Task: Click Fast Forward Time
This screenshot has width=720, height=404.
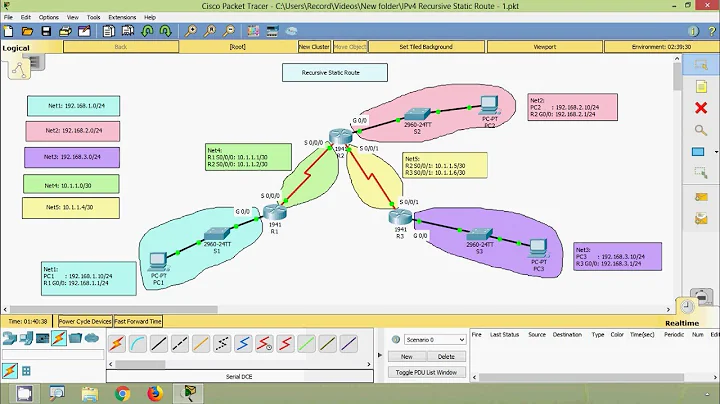Action: (x=138, y=321)
